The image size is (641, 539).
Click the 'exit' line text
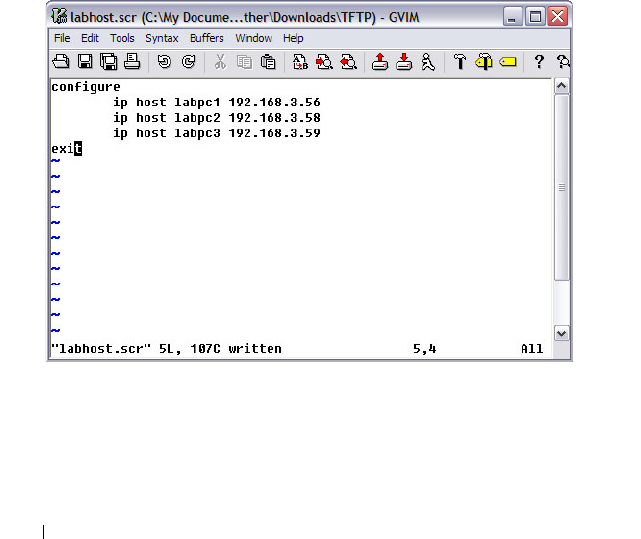pos(67,148)
